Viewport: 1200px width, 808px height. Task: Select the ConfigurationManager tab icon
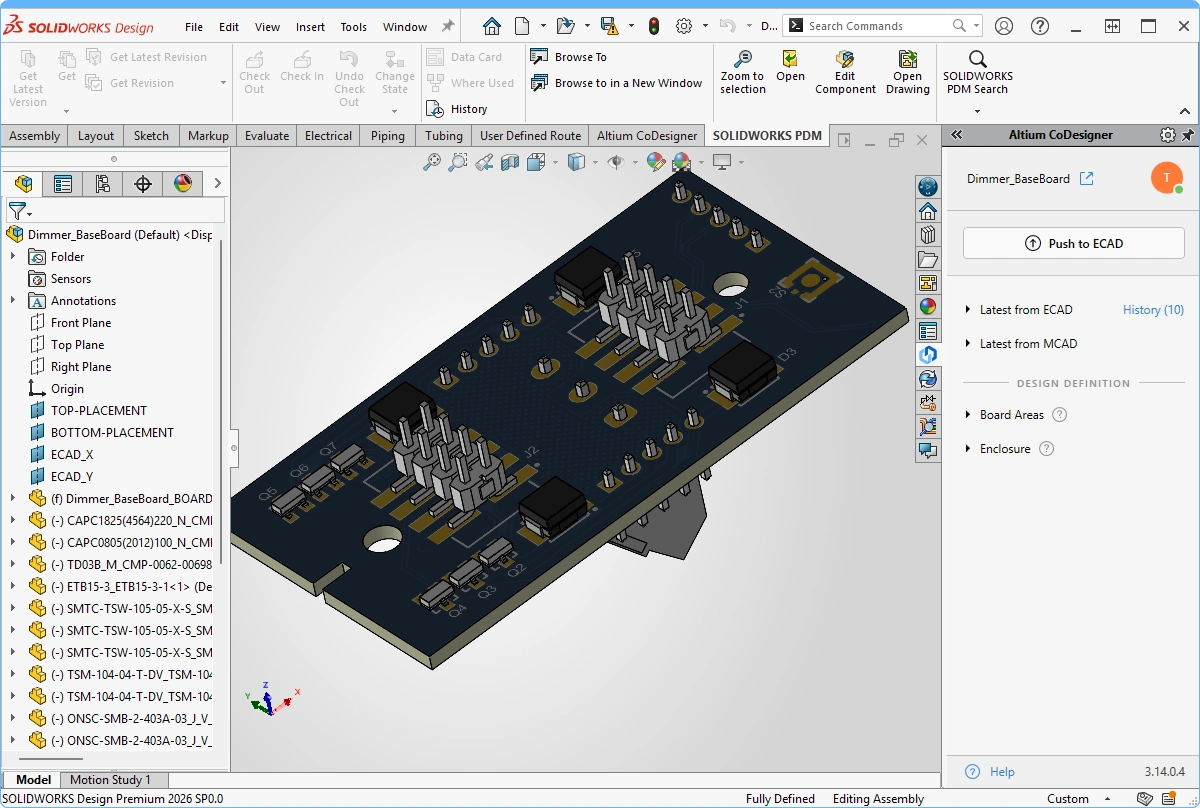click(x=102, y=183)
